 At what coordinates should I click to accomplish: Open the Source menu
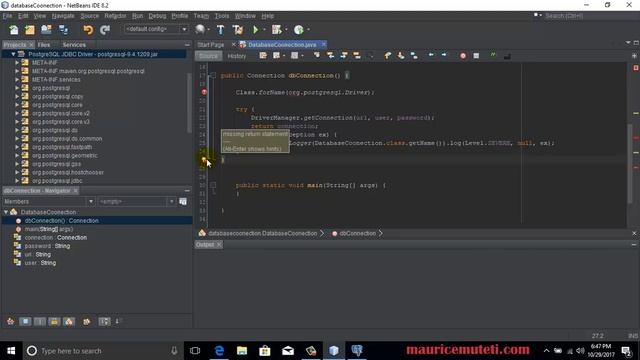90,16
